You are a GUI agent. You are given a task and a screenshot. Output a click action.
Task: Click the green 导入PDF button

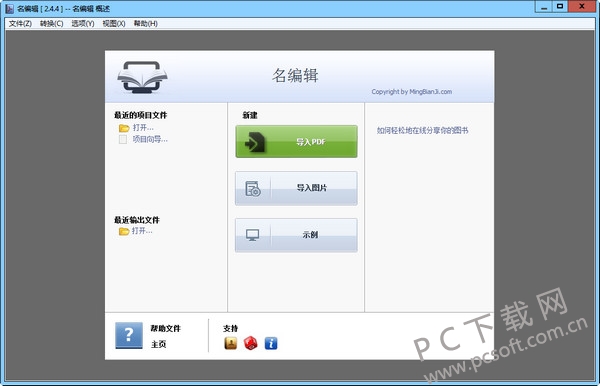point(296,142)
